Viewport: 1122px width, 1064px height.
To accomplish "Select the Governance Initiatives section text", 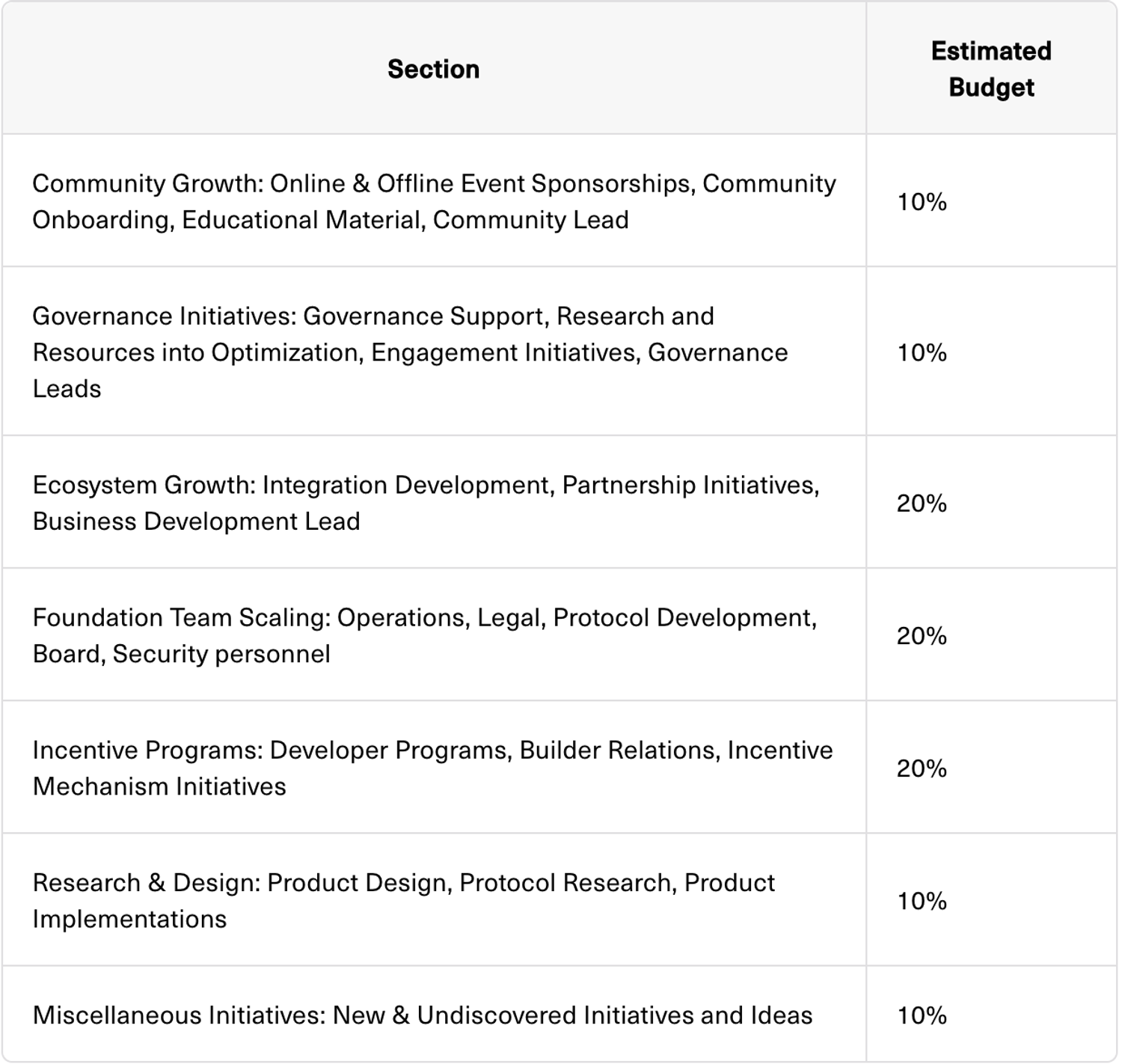I will 410,352.
